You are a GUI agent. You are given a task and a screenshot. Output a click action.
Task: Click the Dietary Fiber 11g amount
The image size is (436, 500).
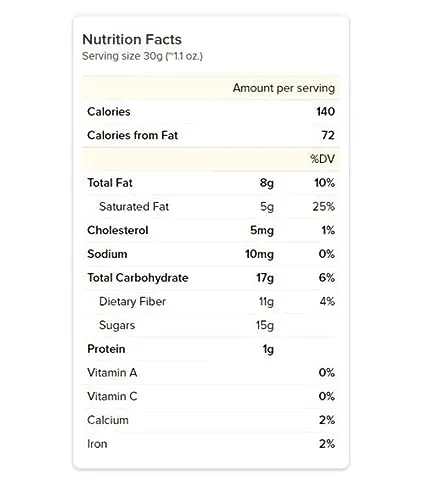pyautogui.click(x=266, y=302)
